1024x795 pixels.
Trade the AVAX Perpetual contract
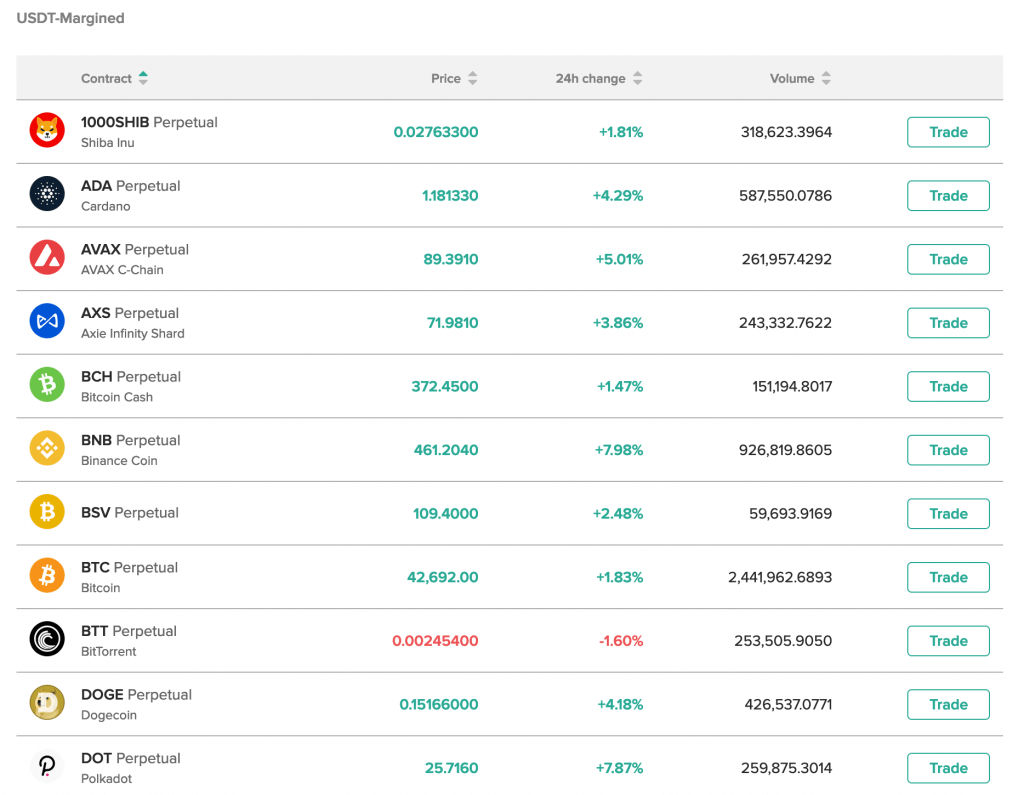point(948,259)
